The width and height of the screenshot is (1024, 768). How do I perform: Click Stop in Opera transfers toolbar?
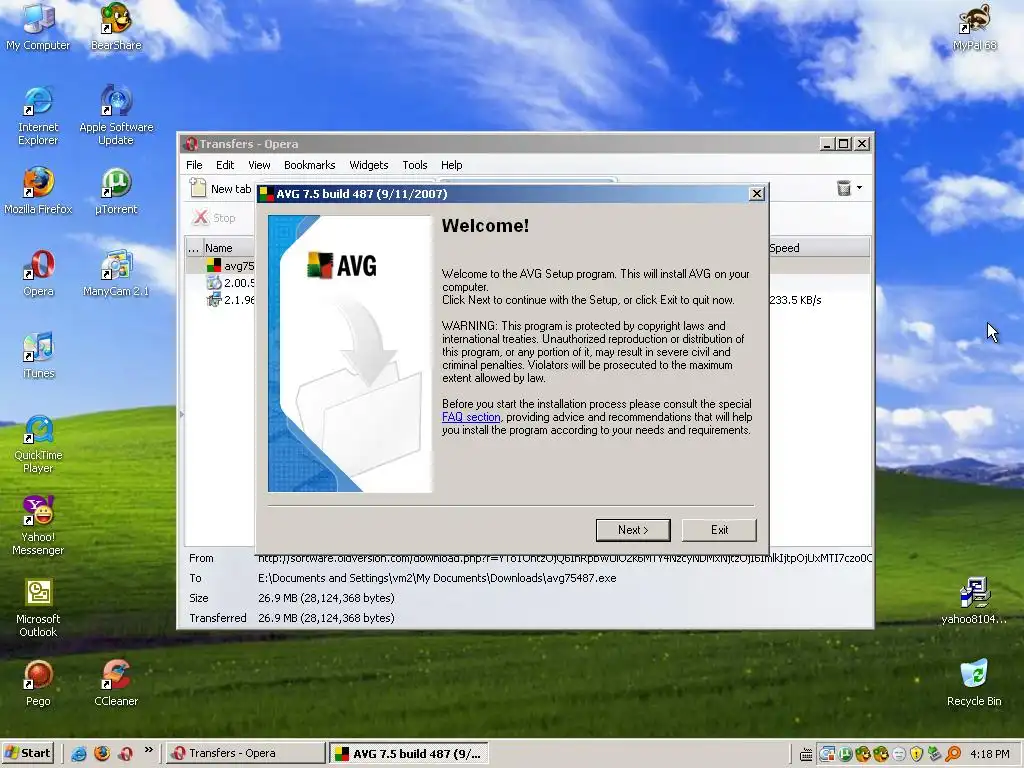[x=214, y=217]
